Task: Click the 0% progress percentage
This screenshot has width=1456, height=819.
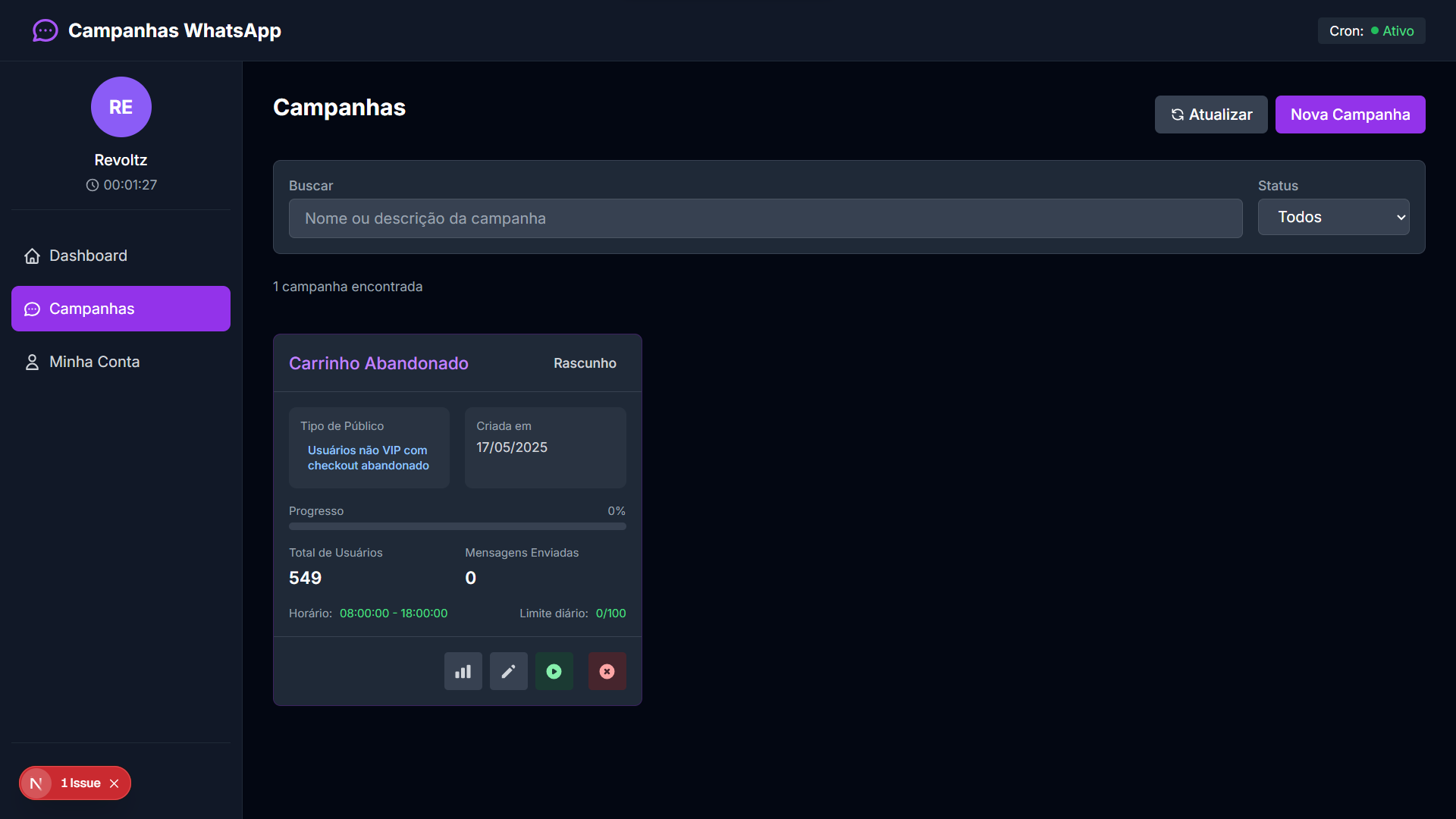Action: coord(617,511)
